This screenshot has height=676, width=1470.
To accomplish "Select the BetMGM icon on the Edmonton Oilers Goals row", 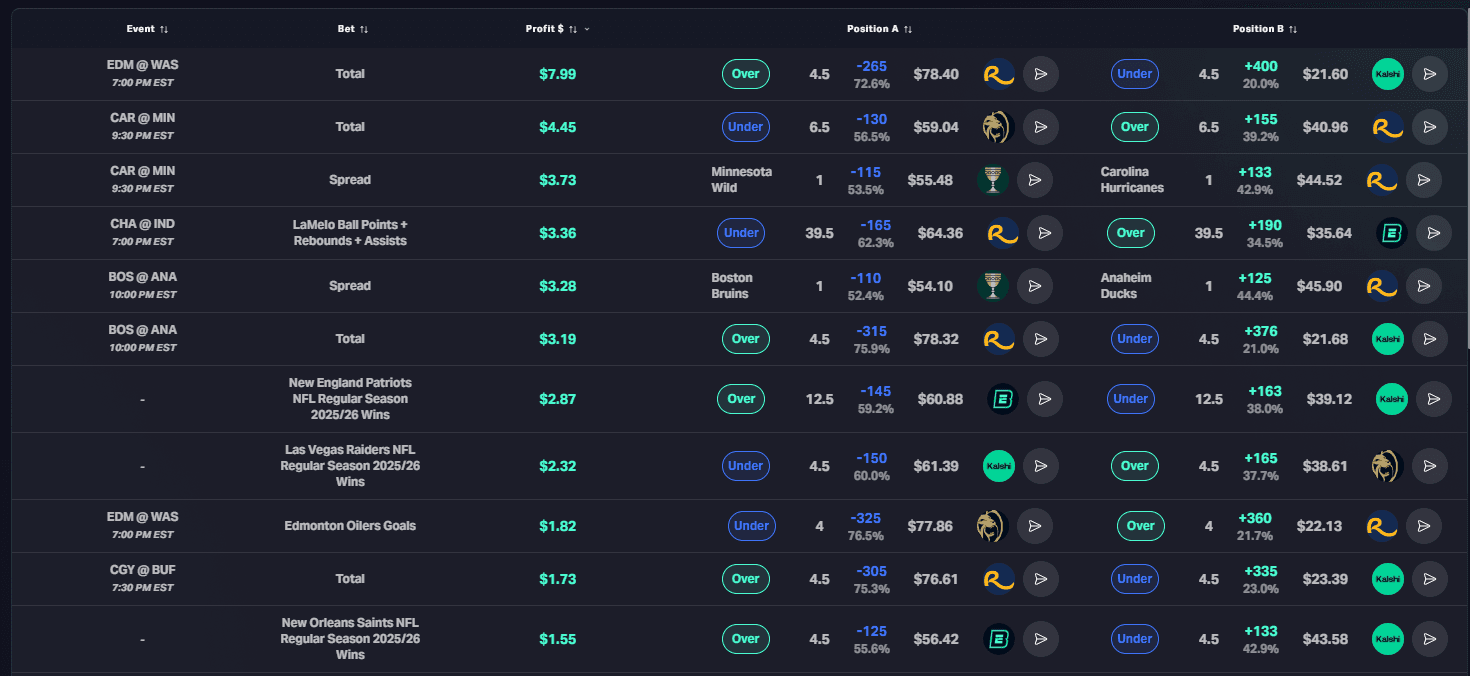I will (993, 525).
